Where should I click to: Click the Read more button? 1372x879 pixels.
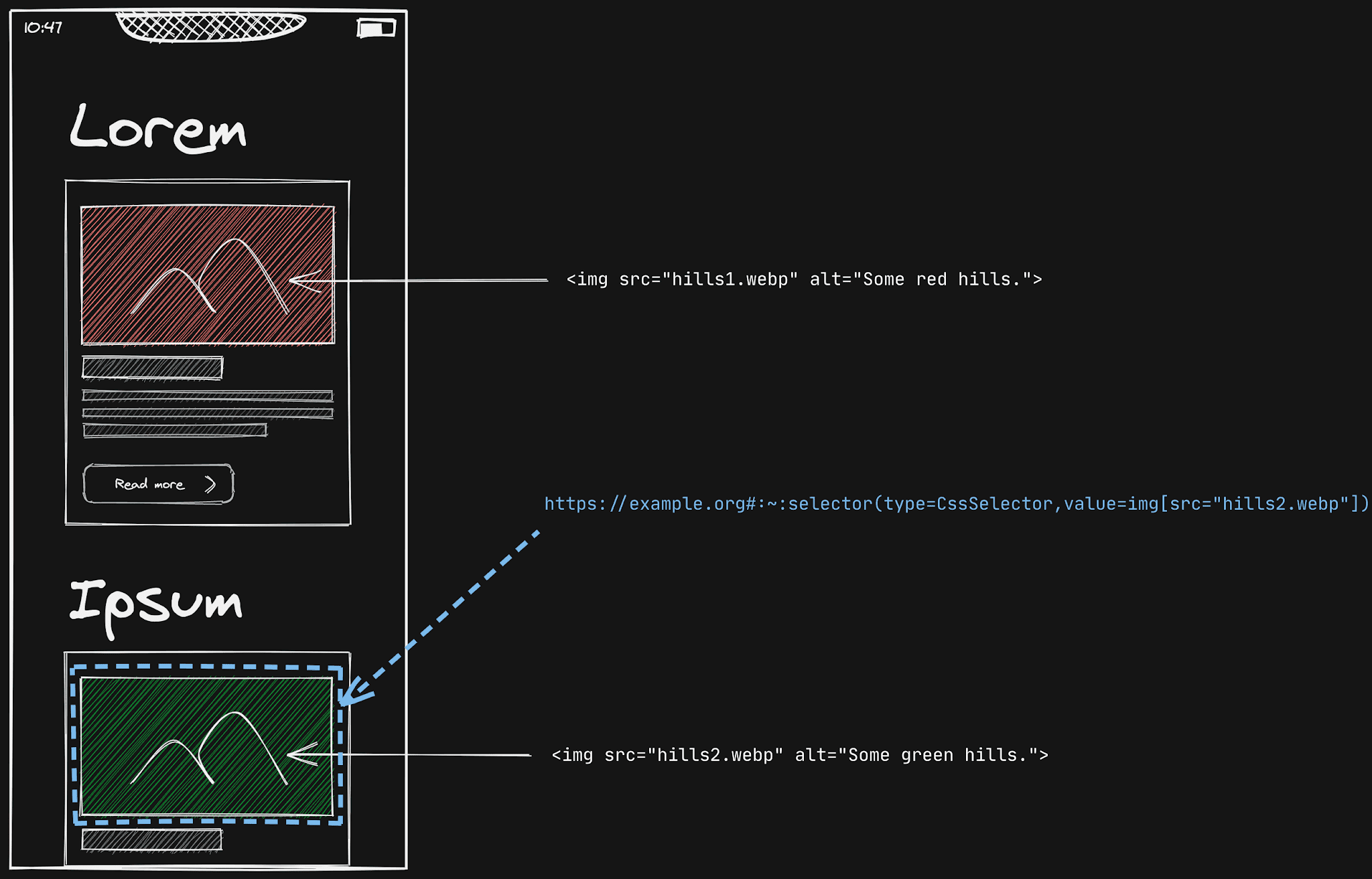pyautogui.click(x=158, y=484)
